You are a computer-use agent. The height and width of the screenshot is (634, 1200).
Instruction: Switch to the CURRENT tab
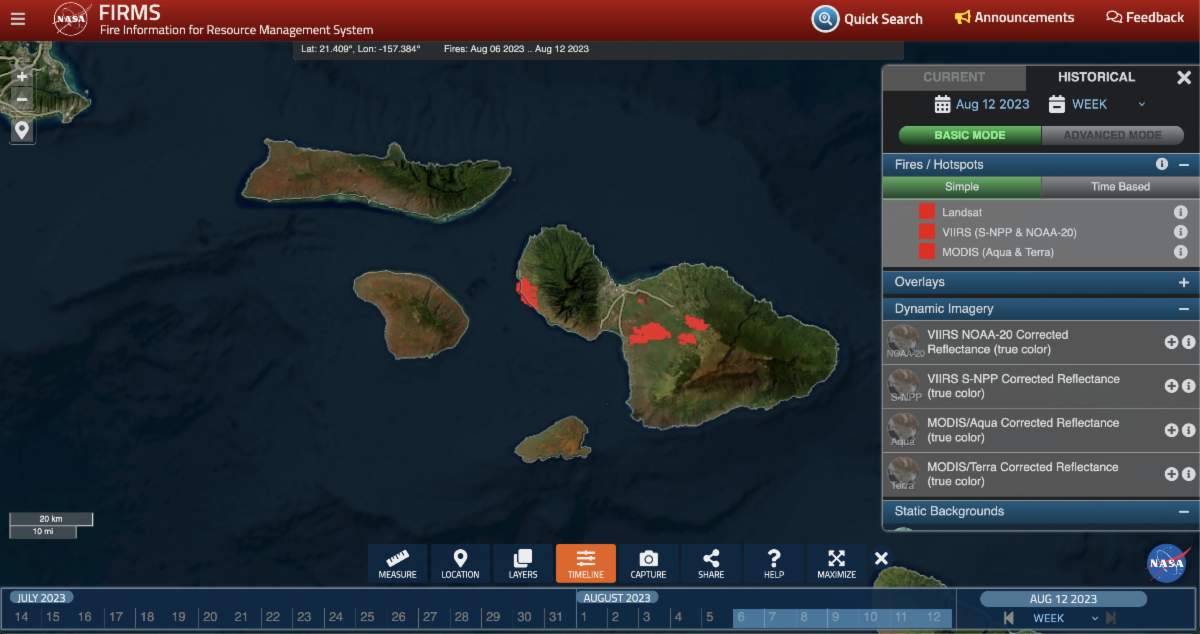[954, 77]
